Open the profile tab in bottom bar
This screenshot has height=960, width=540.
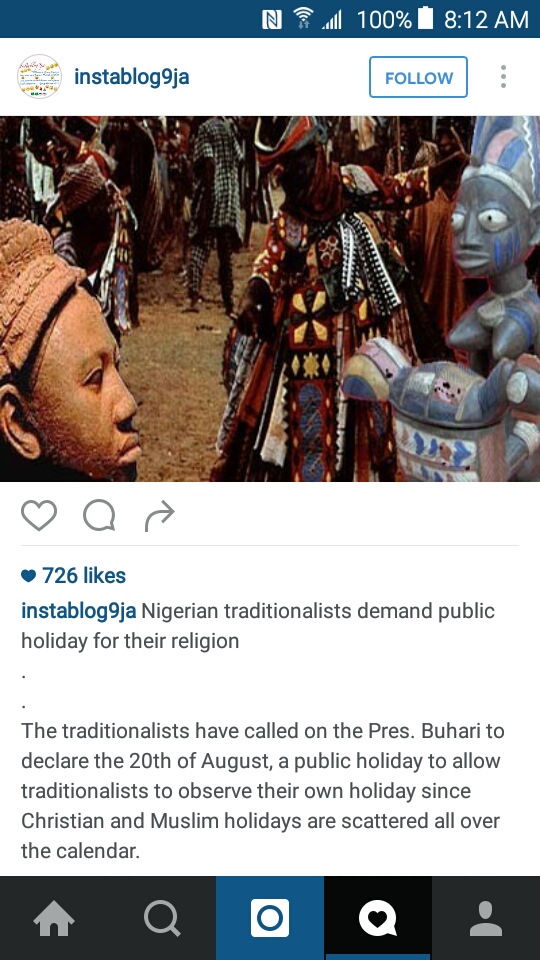[x=486, y=918]
